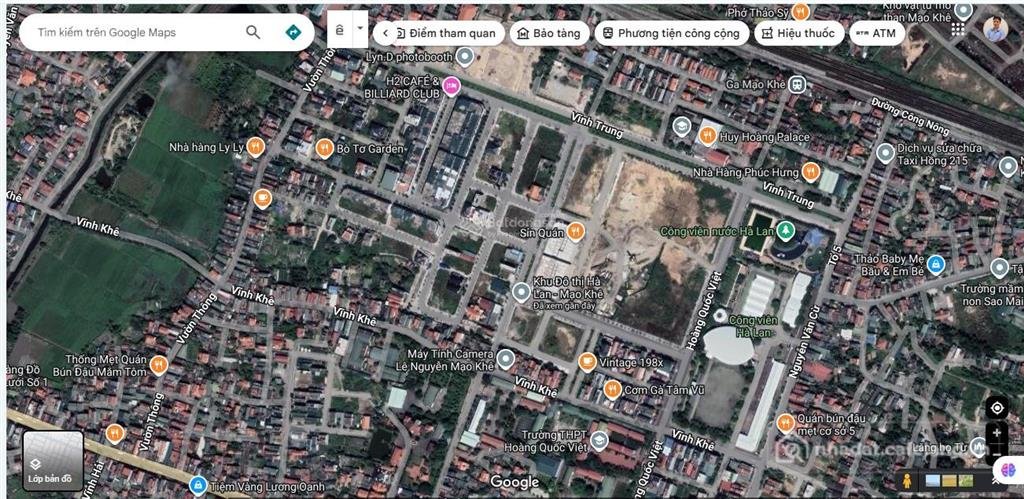
Task: Click the restaurant pin above Vĩnh Hải street
Action: click(115, 433)
